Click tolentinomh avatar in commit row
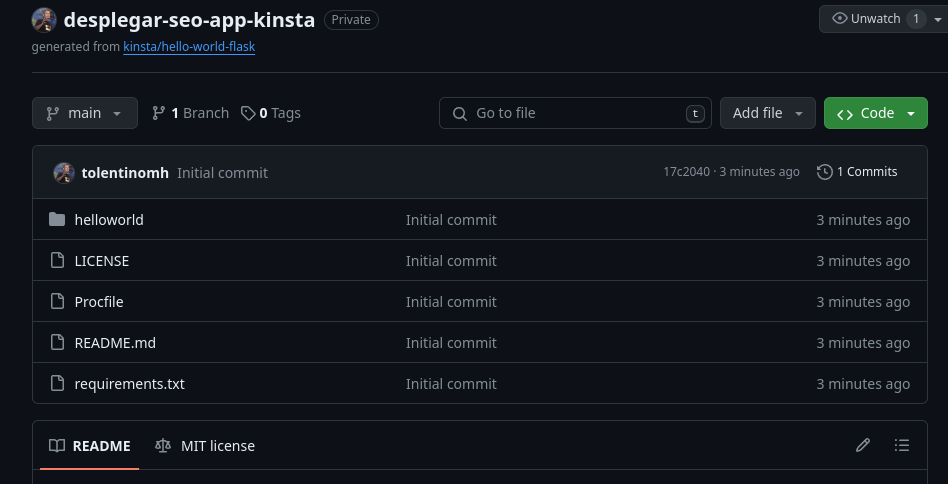Viewport: 948px width, 484px height. 64,173
